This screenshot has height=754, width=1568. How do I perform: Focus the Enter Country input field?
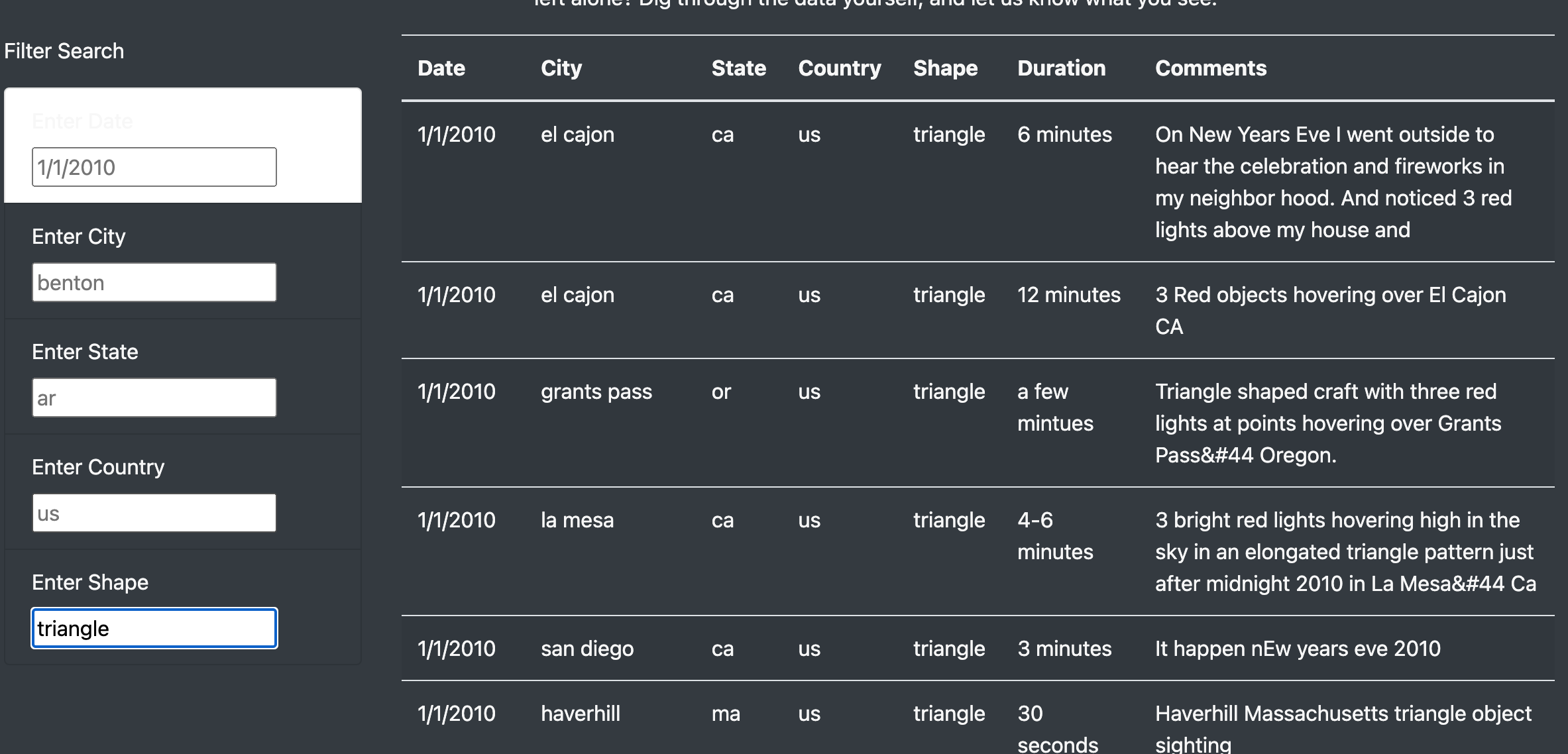(154, 512)
